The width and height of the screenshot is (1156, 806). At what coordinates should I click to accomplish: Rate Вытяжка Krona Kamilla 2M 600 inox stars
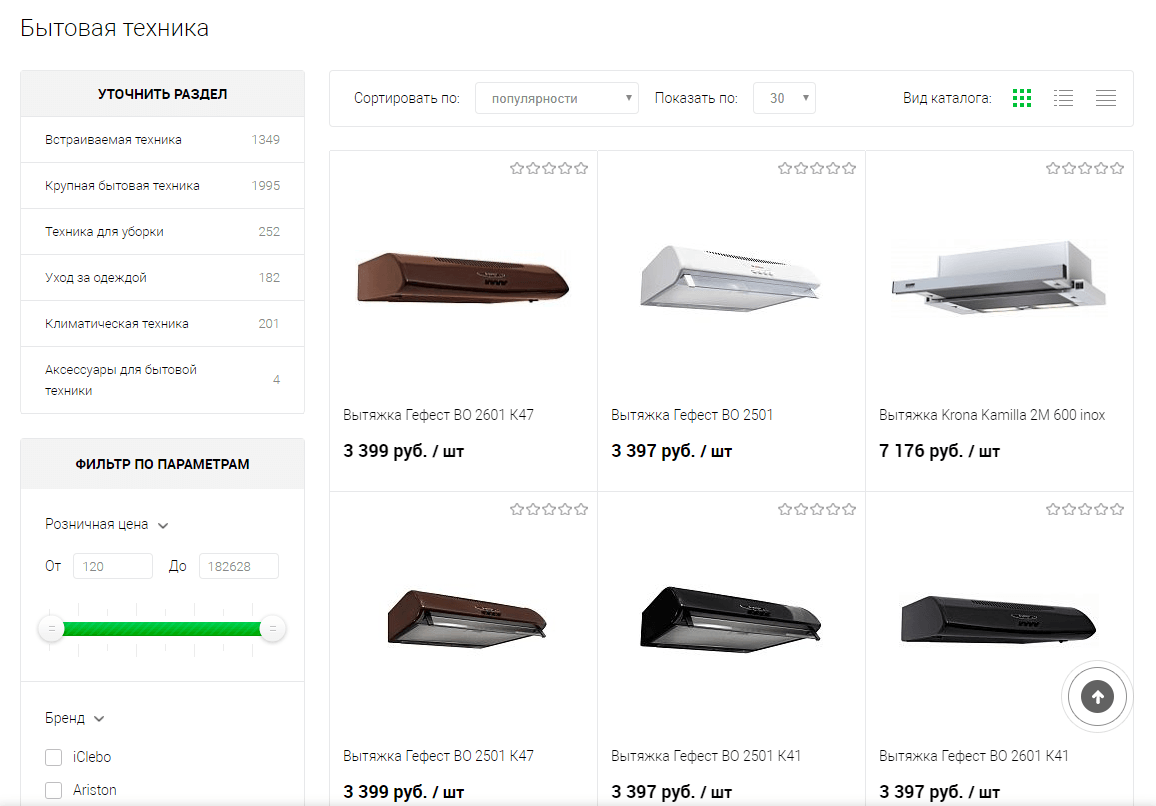pos(1085,168)
